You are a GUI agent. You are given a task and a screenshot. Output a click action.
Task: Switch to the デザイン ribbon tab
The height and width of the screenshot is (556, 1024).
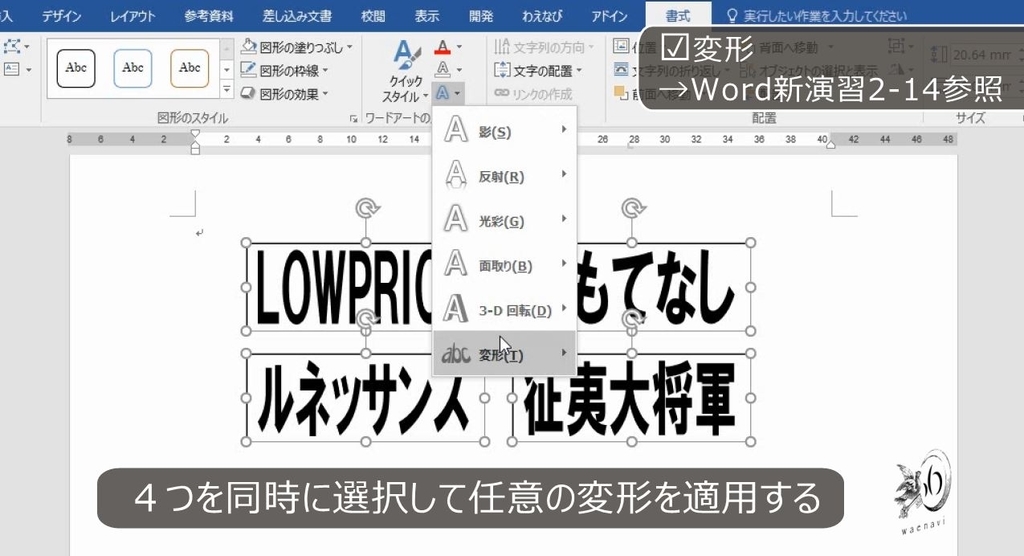tap(61, 16)
